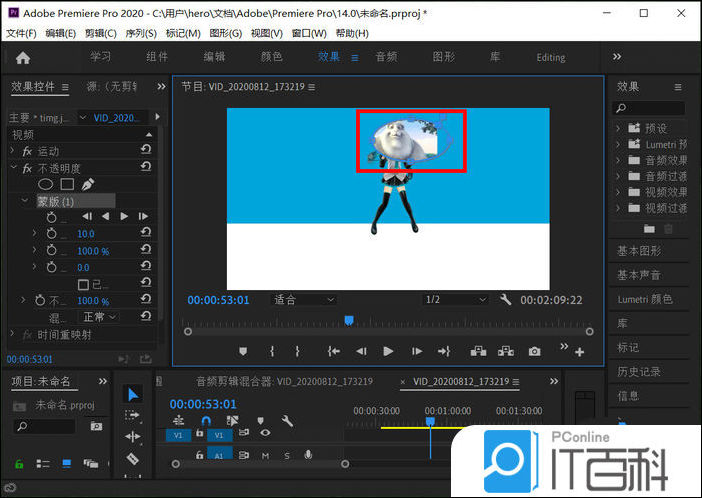The height and width of the screenshot is (498, 702).
Task: Select the rectangle mask tool under Opacity
Action: (x=67, y=184)
